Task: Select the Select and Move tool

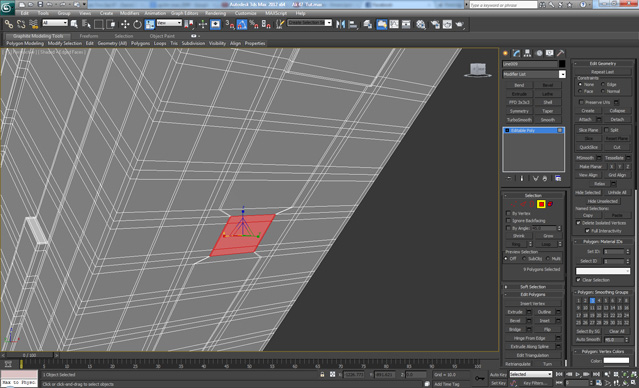Action: [125, 24]
